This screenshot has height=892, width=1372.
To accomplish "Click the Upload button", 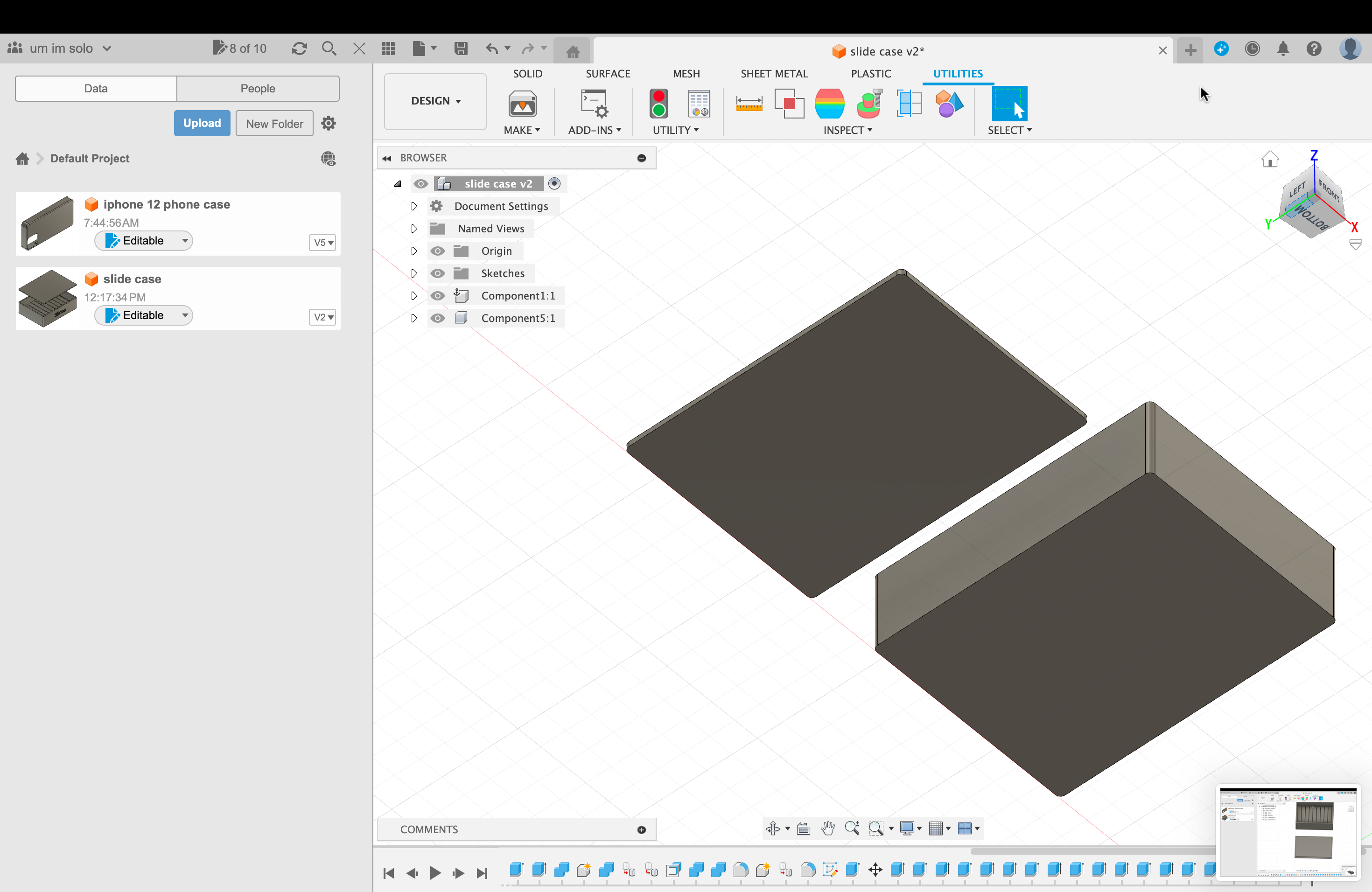I will point(202,123).
